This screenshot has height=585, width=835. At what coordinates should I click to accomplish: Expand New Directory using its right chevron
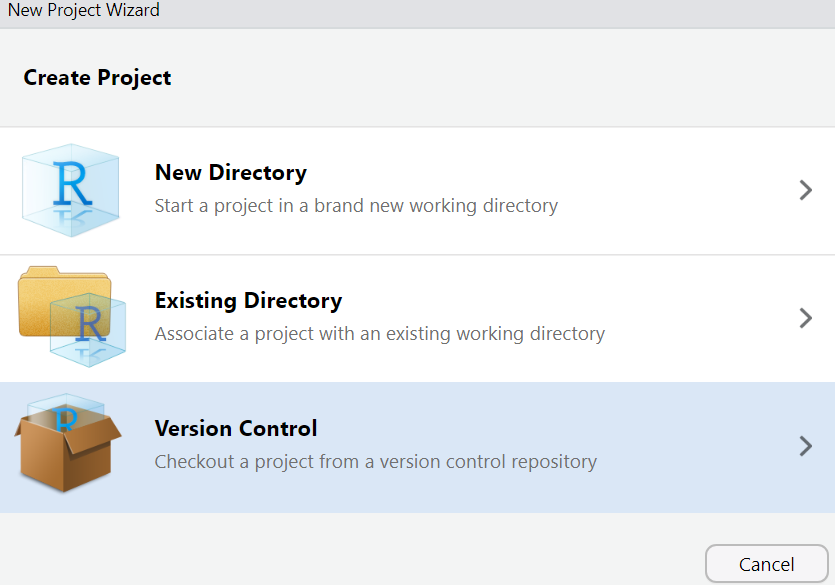(x=806, y=190)
